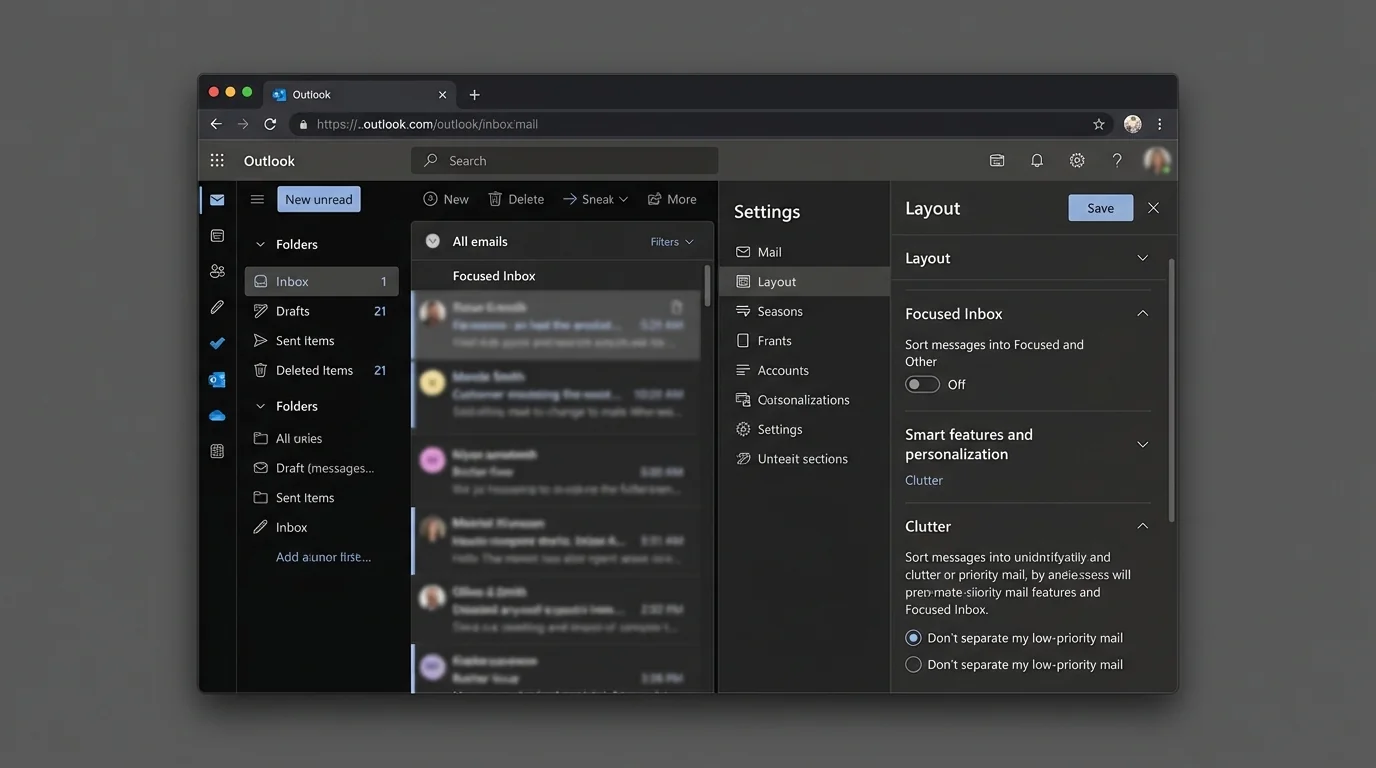Open the app launcher grid icon

click(x=217, y=159)
